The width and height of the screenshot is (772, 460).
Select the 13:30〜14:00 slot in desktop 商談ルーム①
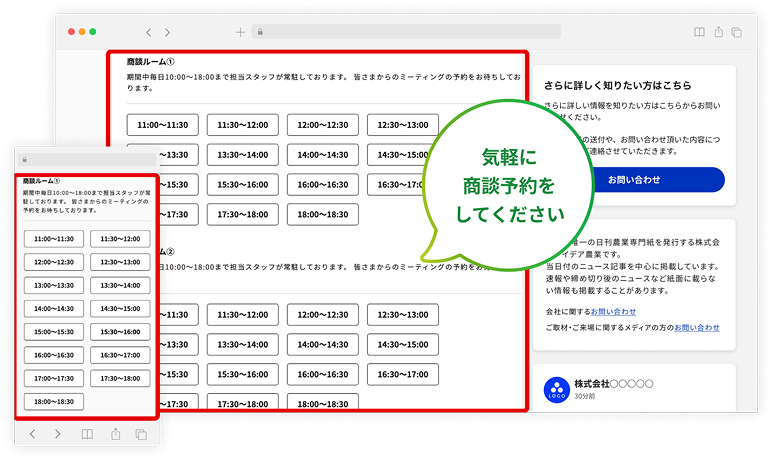[242, 155]
